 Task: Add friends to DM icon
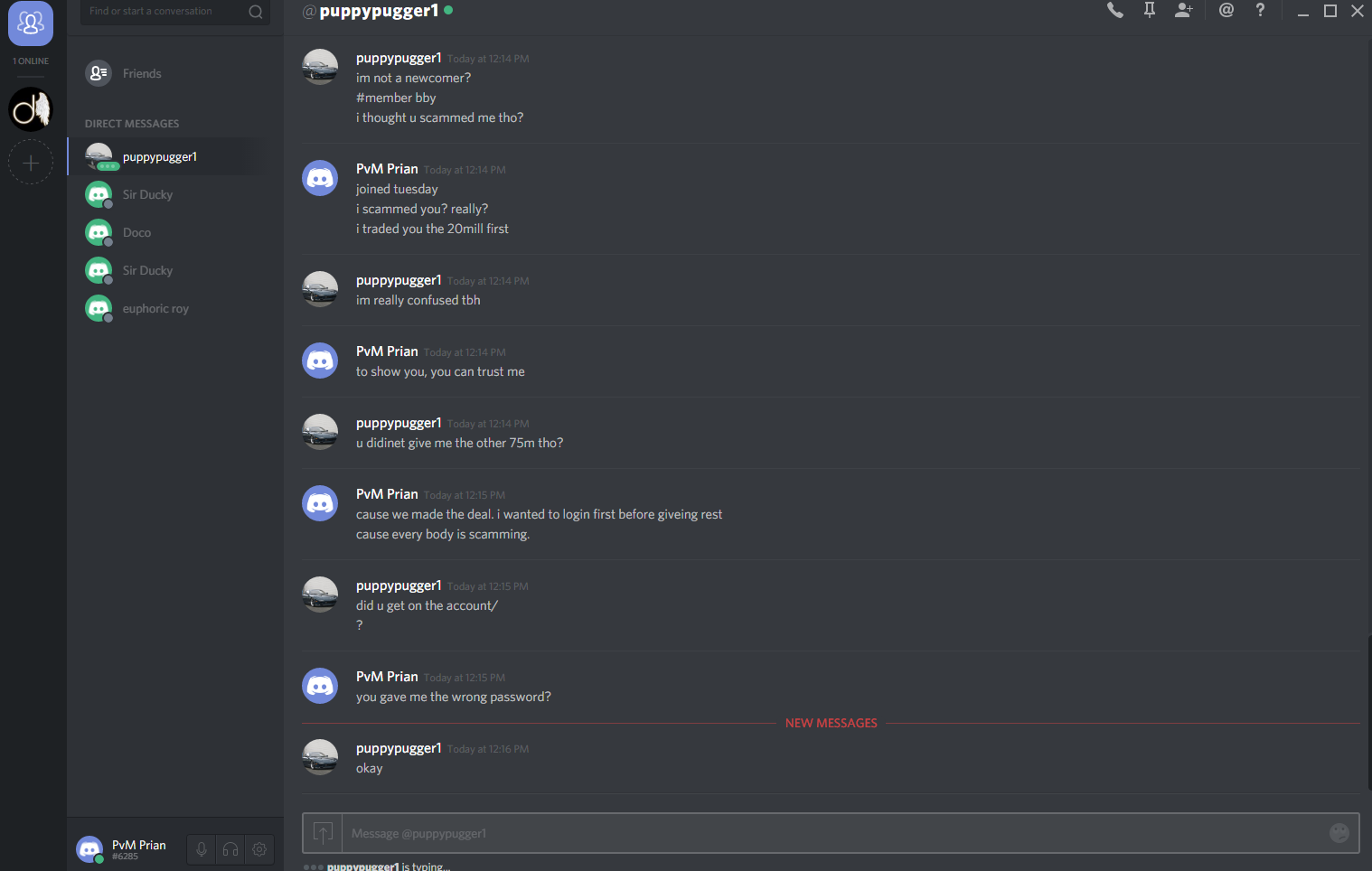[1183, 11]
